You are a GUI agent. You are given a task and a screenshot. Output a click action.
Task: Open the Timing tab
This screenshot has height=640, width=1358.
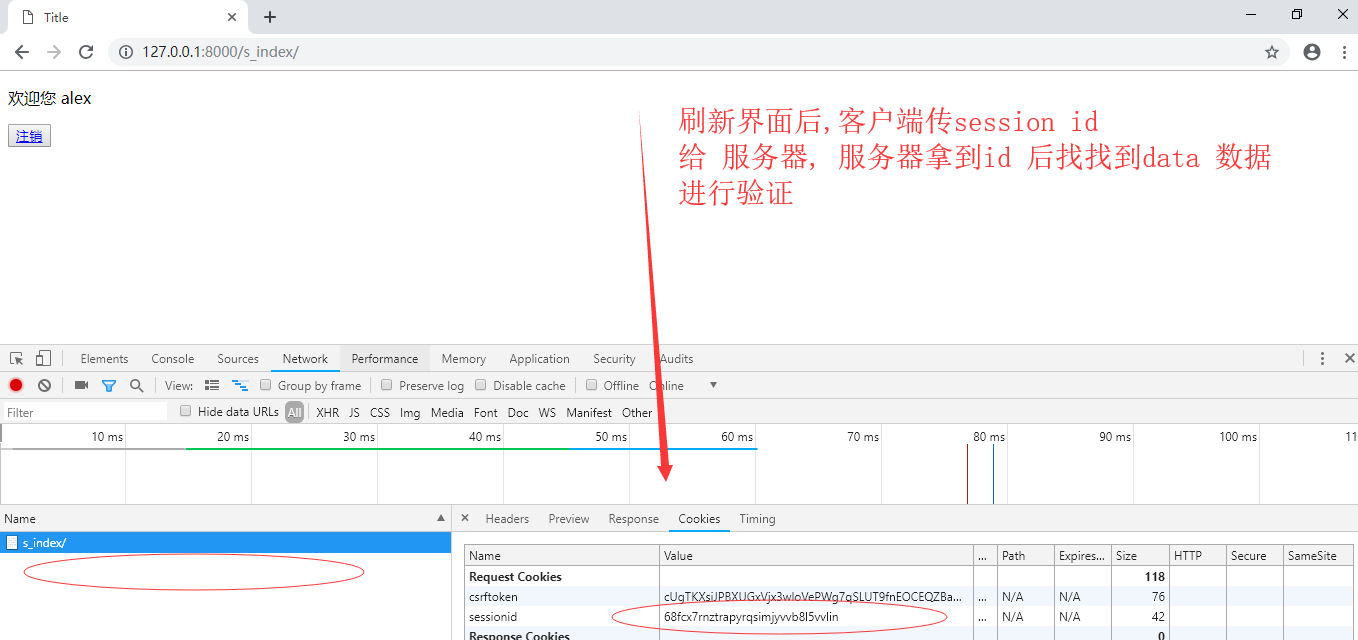(757, 519)
